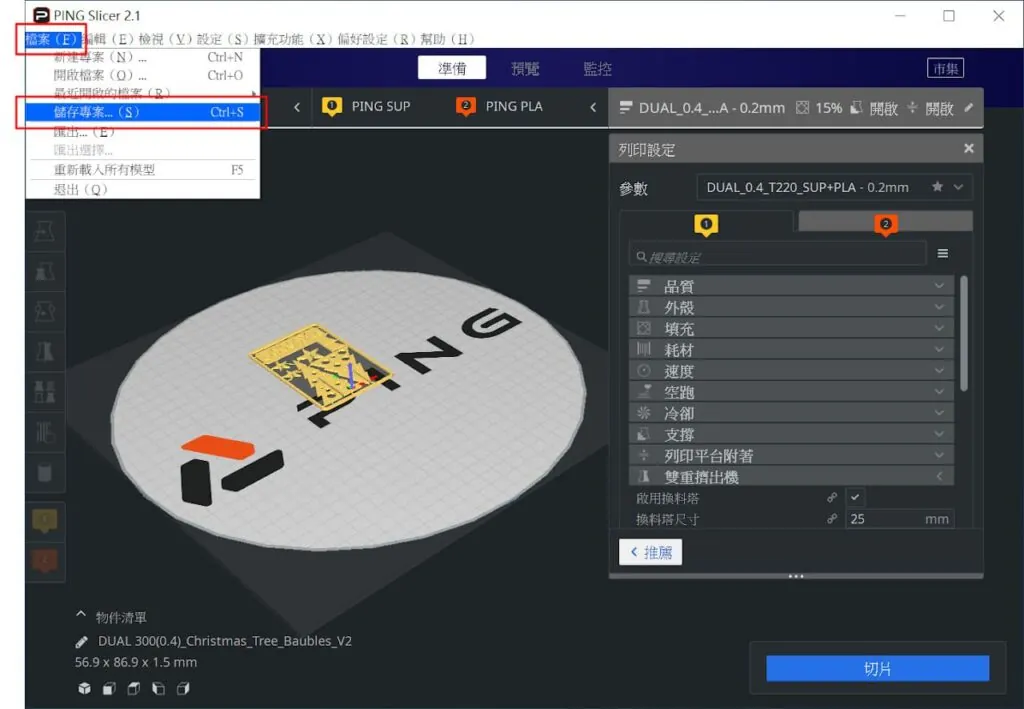Screen dimensions: 1024x709
Task: Assign model to yellow extruder 1 in toolbar
Action: (44, 521)
